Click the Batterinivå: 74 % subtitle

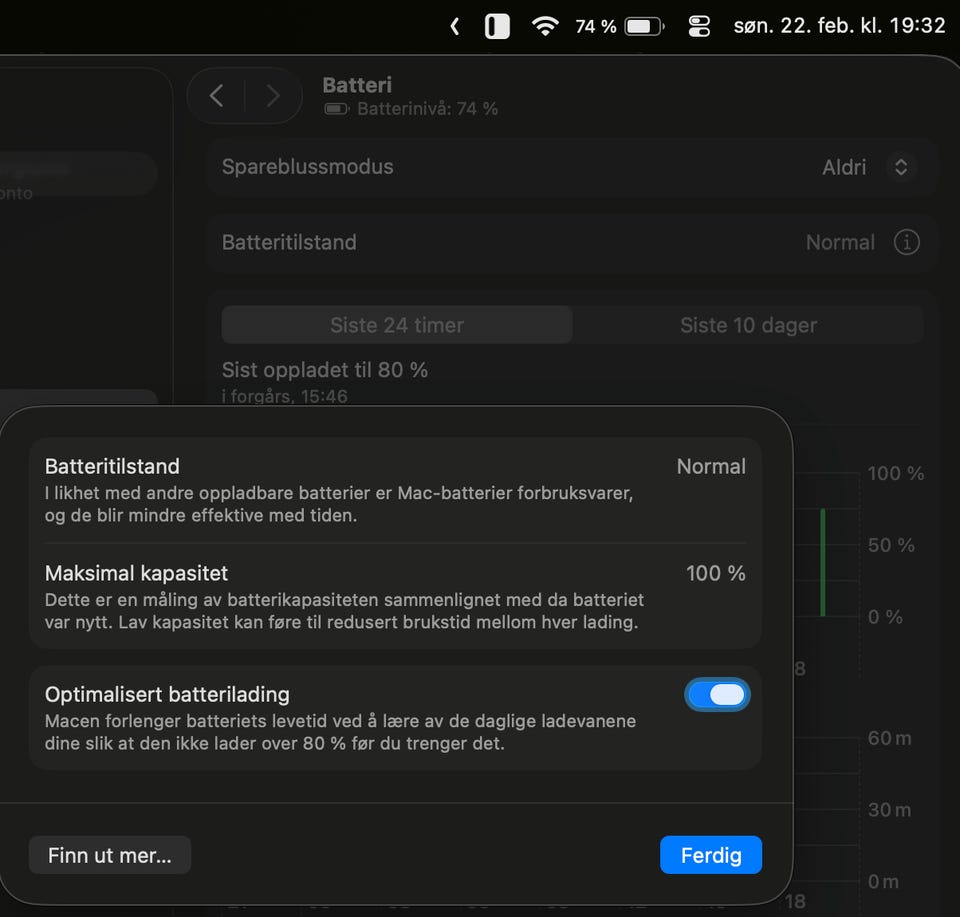pyautogui.click(x=427, y=109)
